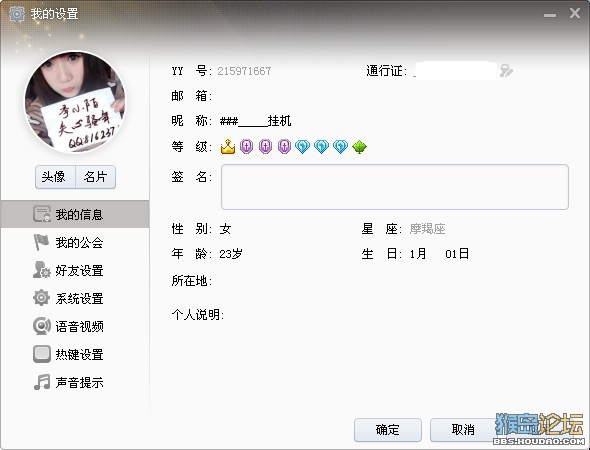Click the profile avatar picture

pos(75,102)
